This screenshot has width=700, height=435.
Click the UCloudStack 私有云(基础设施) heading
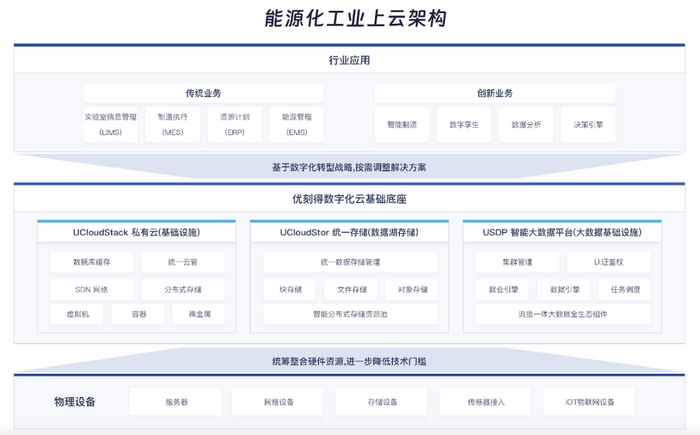(x=136, y=232)
